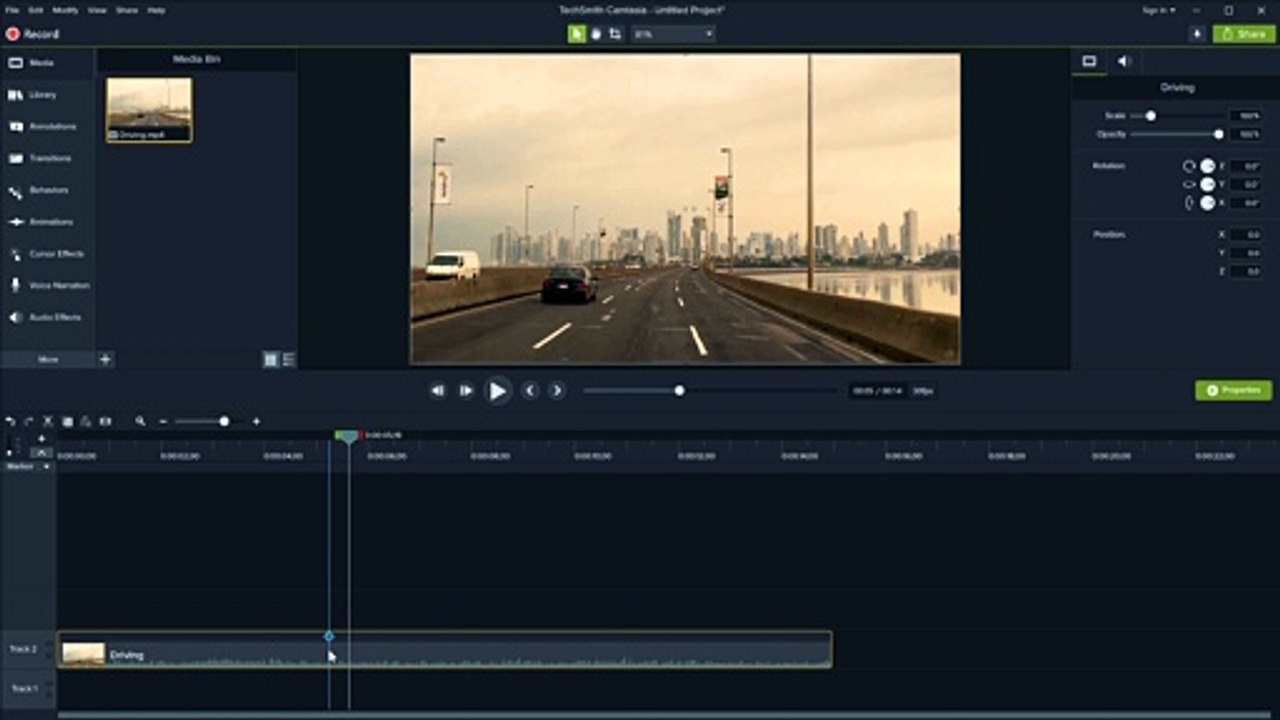
Task: Click the Scale percentage field
Action: [1246, 116]
